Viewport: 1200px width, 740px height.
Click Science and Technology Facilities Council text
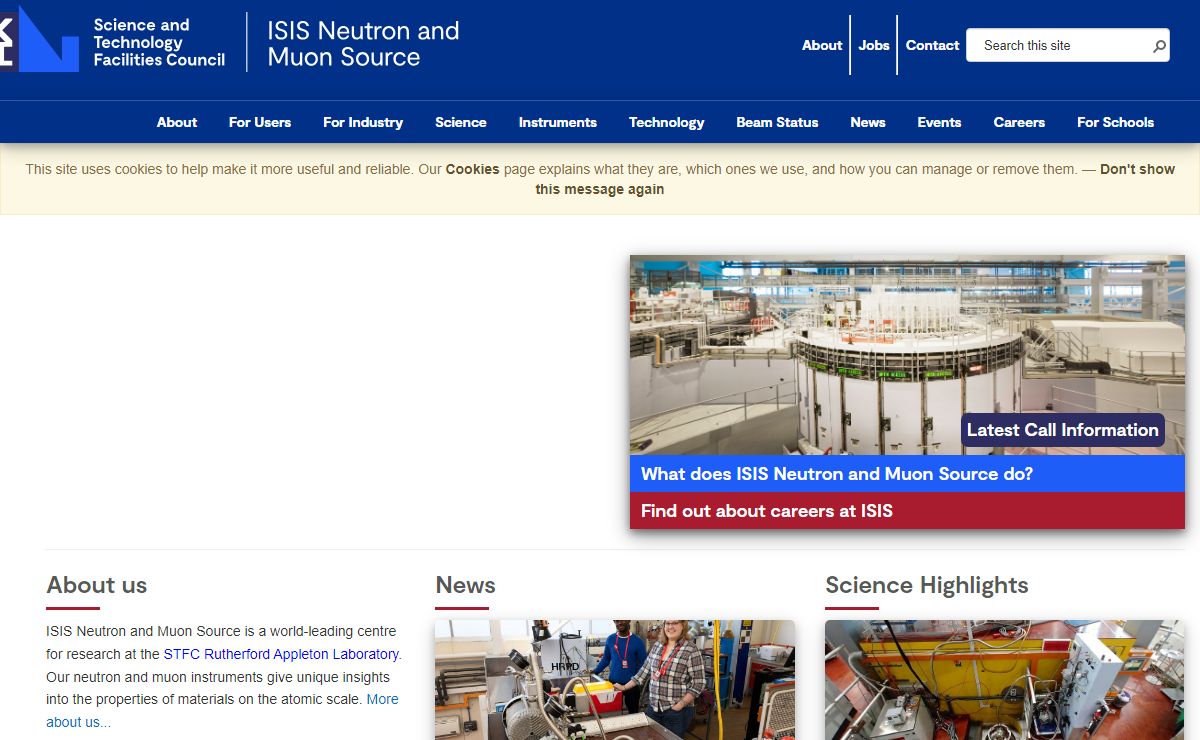(159, 43)
